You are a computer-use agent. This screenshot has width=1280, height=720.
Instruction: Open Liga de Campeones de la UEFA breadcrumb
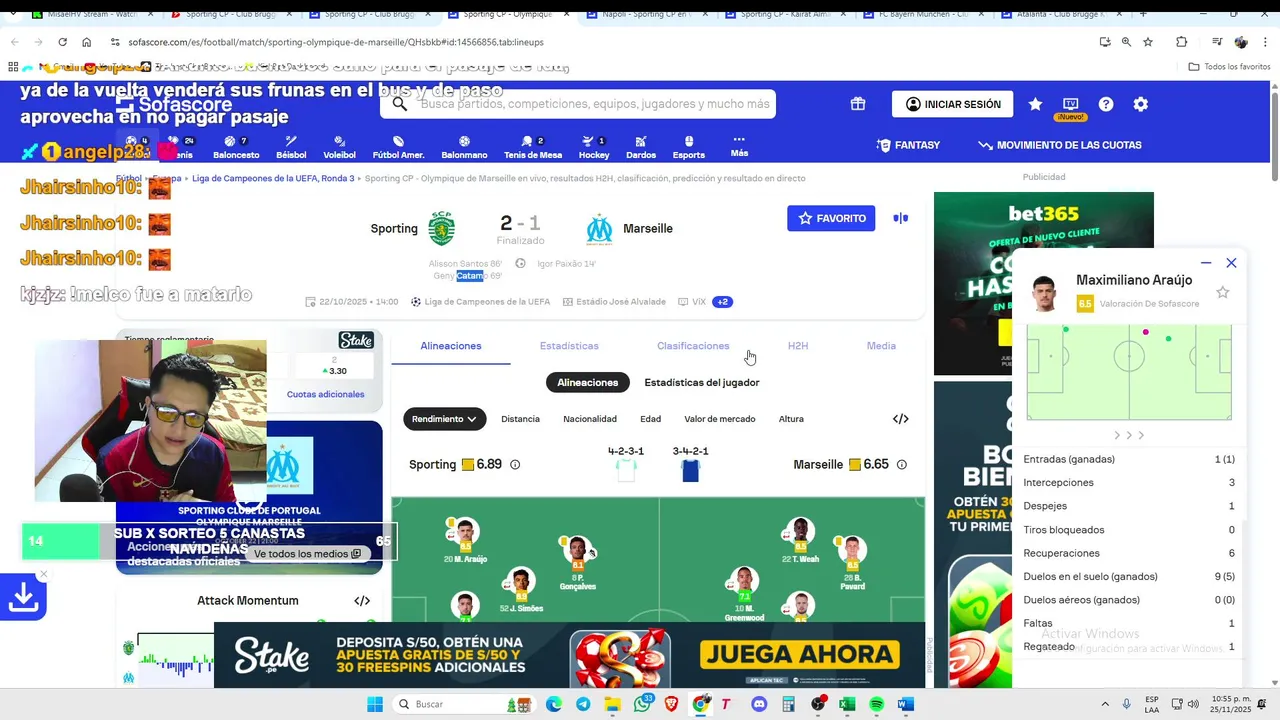click(273, 178)
